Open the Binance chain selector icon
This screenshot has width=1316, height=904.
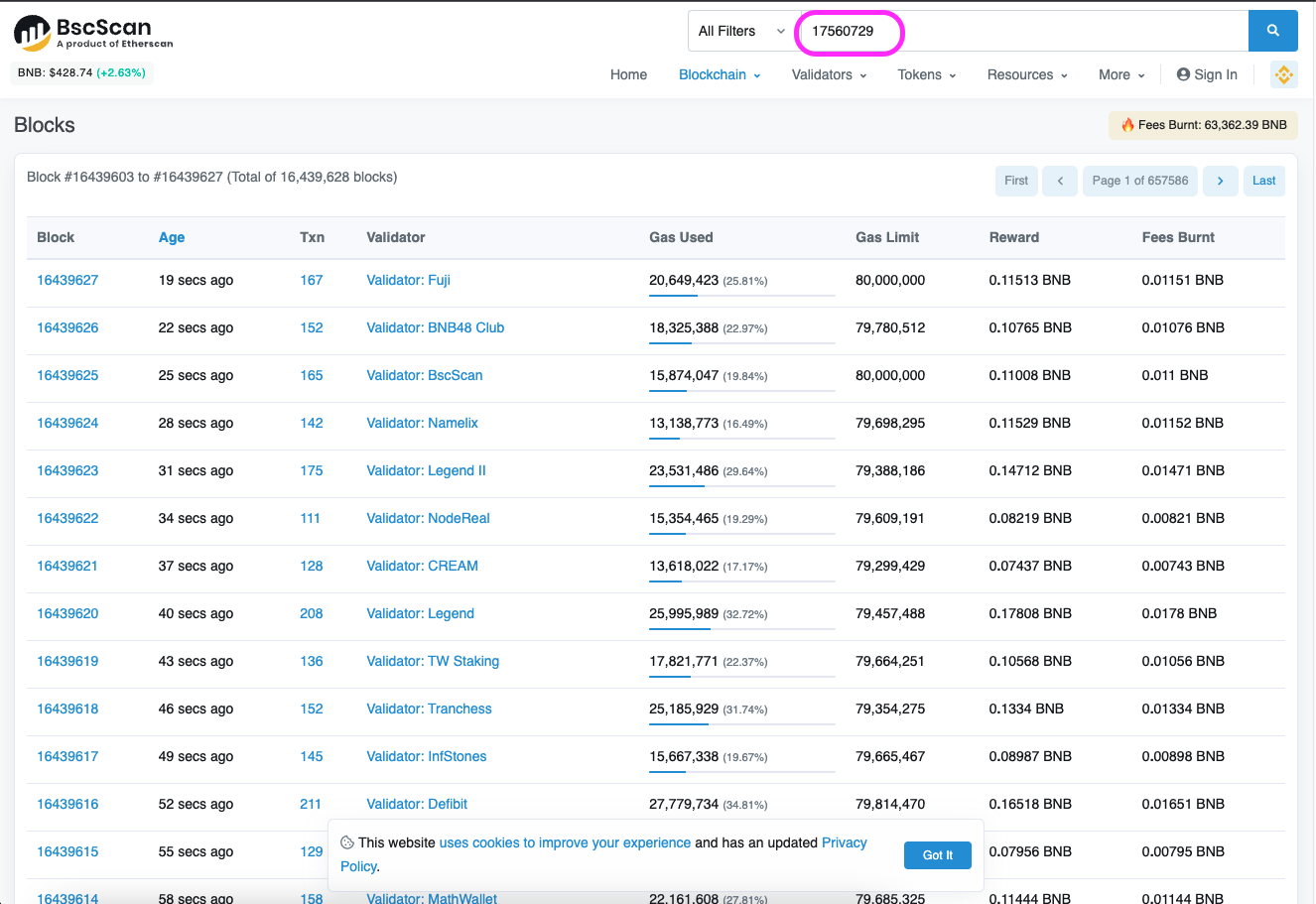[1283, 74]
